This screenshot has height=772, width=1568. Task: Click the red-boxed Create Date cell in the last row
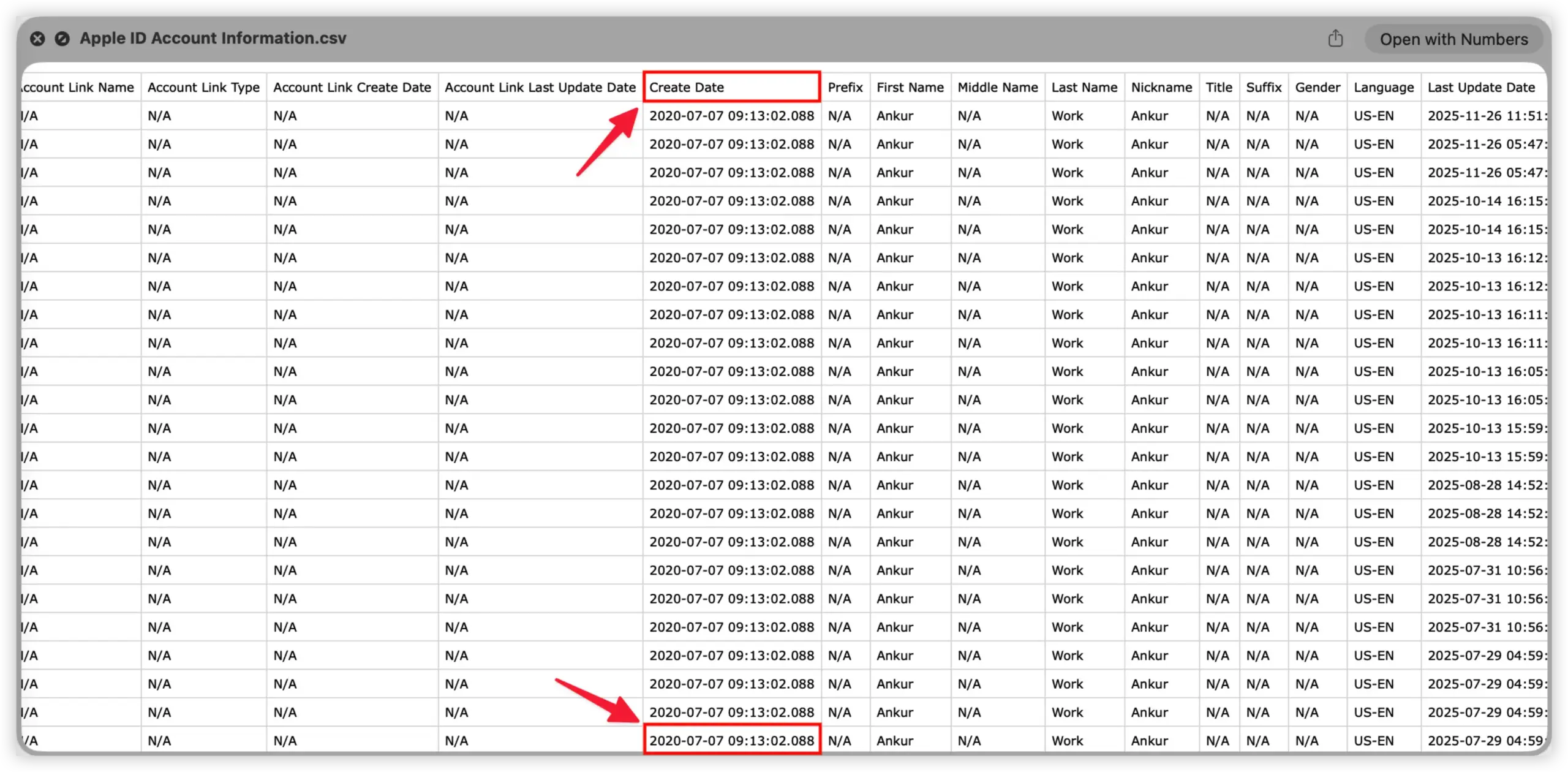(733, 740)
